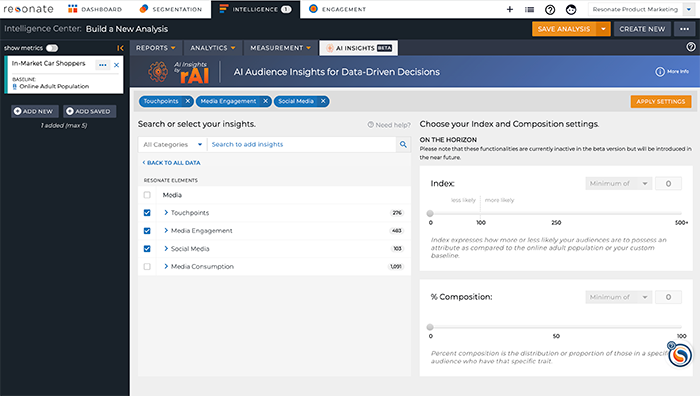Click the search magnifier icon

[403, 144]
